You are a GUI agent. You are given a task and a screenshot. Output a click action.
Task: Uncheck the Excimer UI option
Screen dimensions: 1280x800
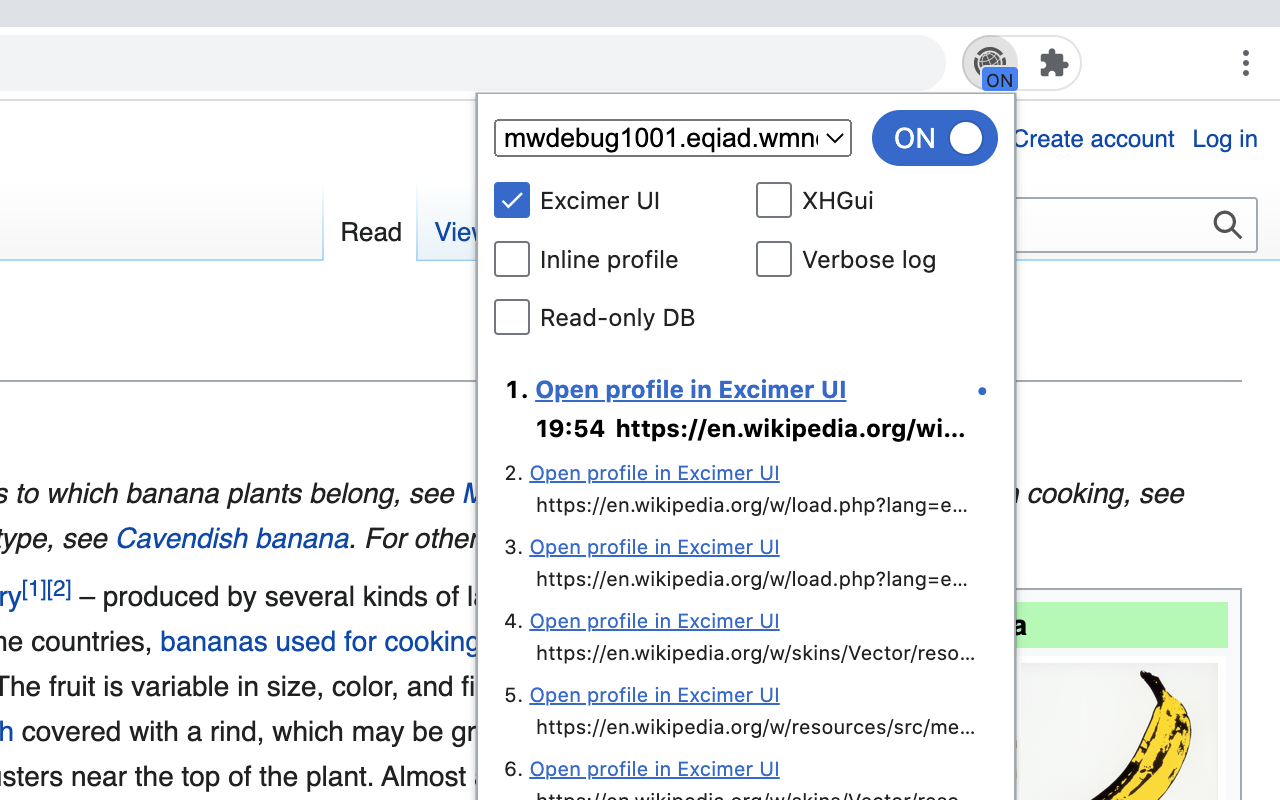(x=511, y=200)
